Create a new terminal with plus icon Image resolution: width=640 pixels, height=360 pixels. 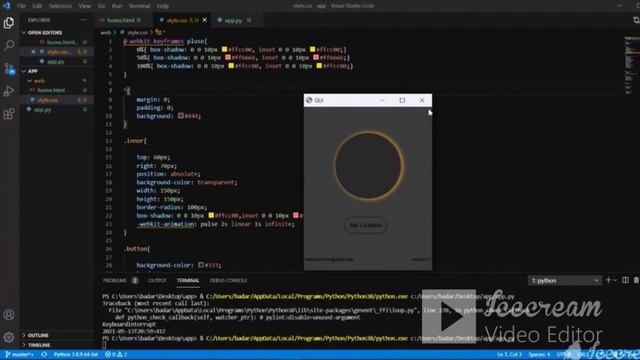[x=608, y=280]
